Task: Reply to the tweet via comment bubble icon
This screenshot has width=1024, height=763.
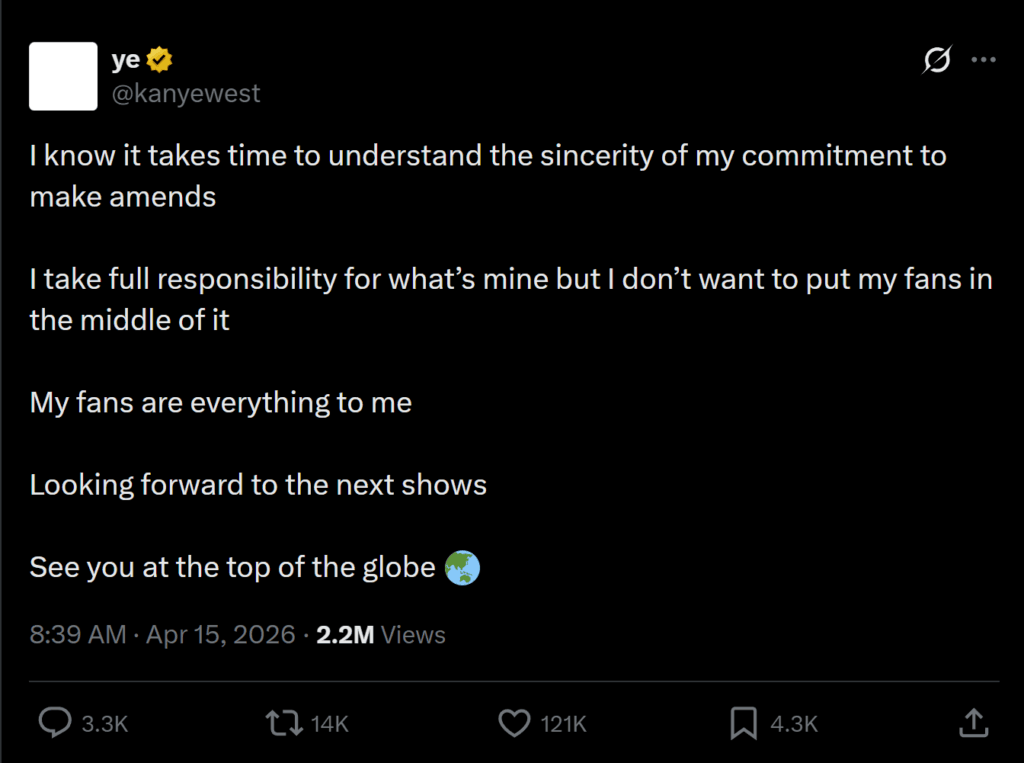Action: (56, 722)
